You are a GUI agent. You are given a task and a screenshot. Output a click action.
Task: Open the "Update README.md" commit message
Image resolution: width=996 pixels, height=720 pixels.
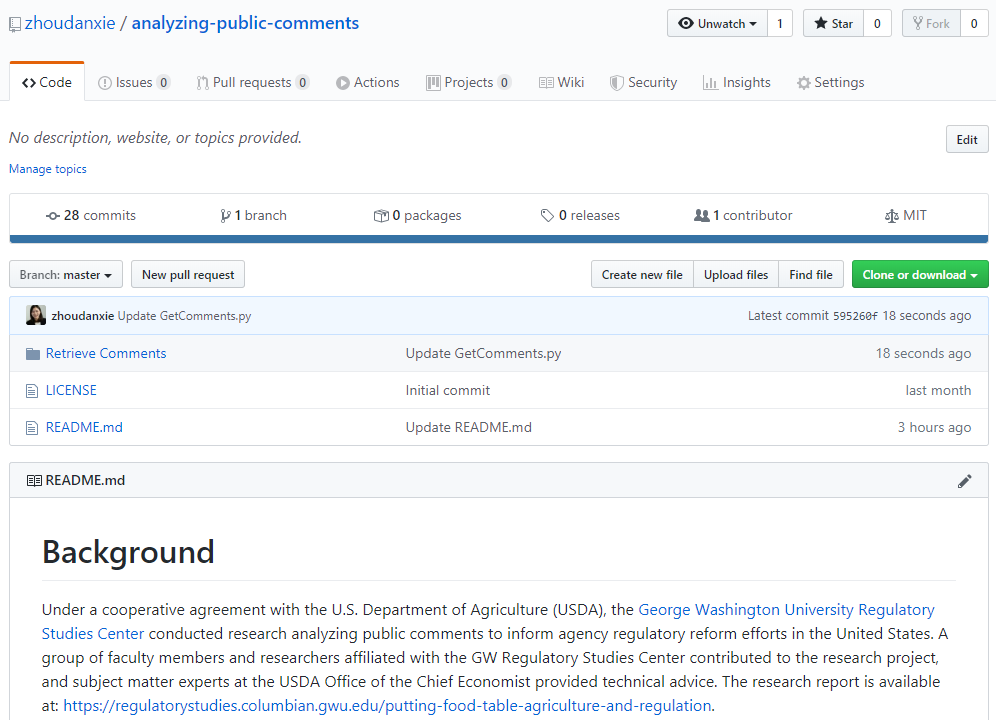click(x=469, y=428)
